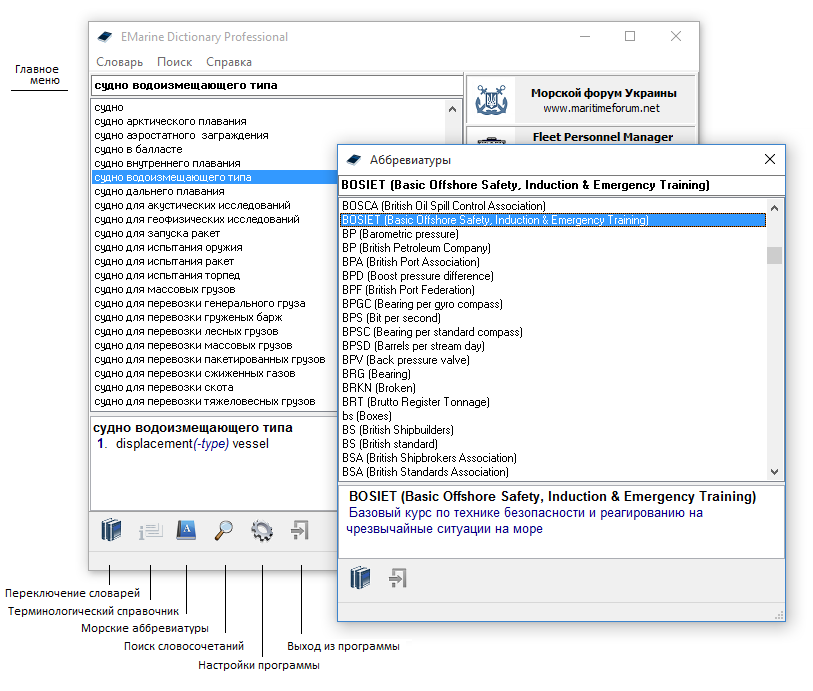Select 'BRT (Brutto Register Tonnage)' entry
Viewport: 813px width, 691px height.
tap(416, 402)
